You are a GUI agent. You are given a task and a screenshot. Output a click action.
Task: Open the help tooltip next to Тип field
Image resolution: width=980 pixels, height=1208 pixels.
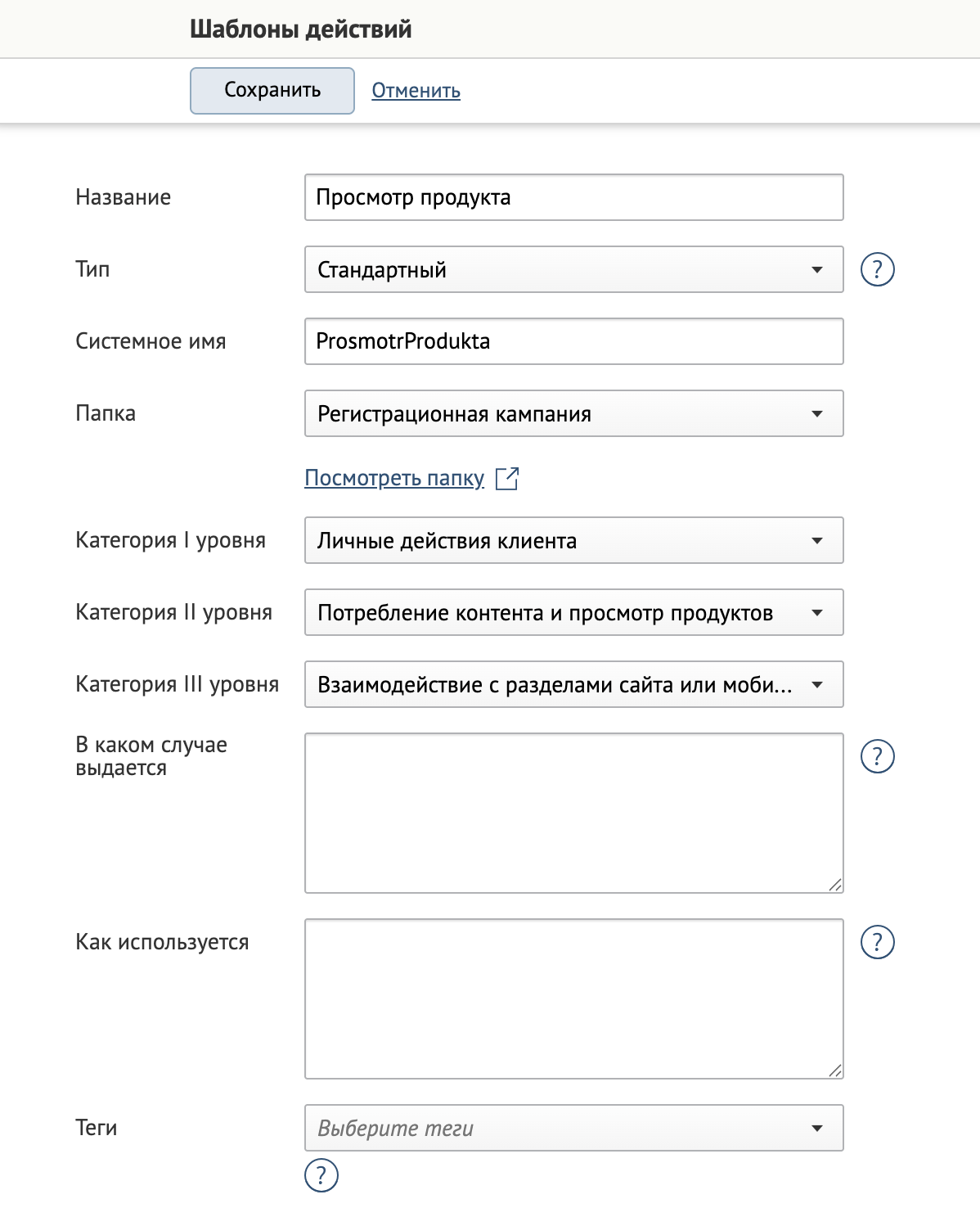(x=877, y=268)
